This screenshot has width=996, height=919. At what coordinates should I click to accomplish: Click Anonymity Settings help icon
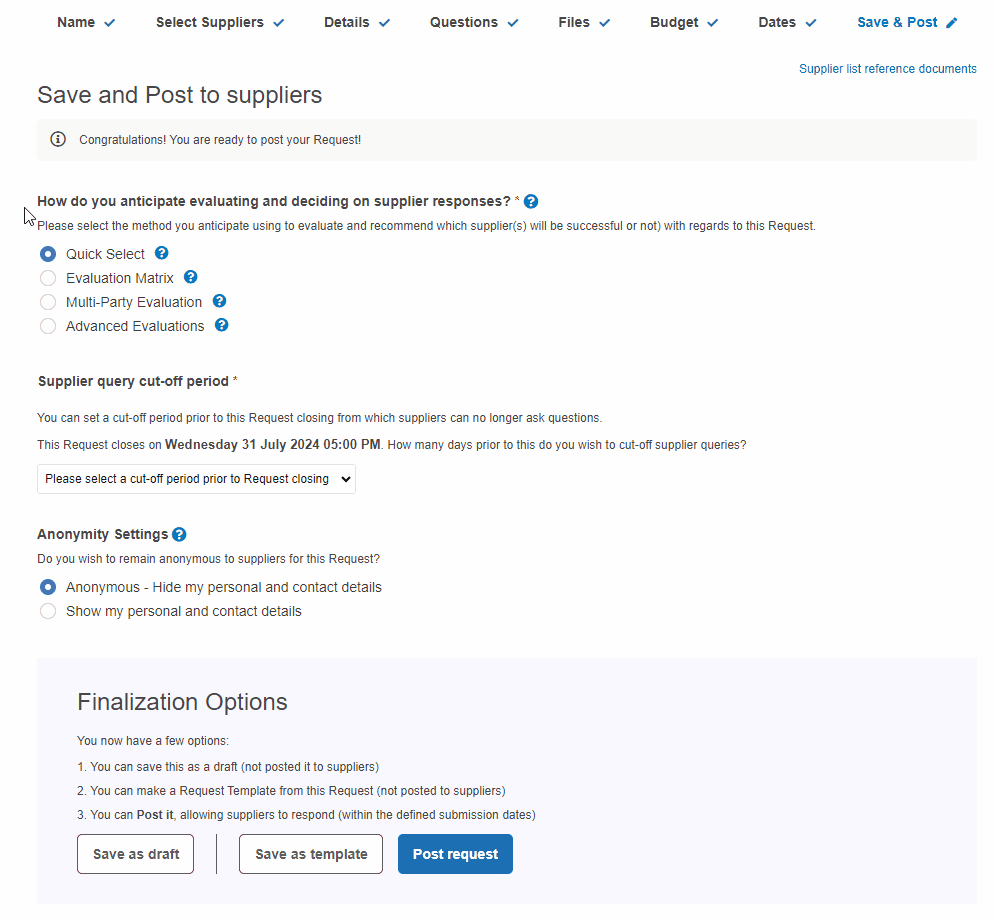tap(179, 535)
